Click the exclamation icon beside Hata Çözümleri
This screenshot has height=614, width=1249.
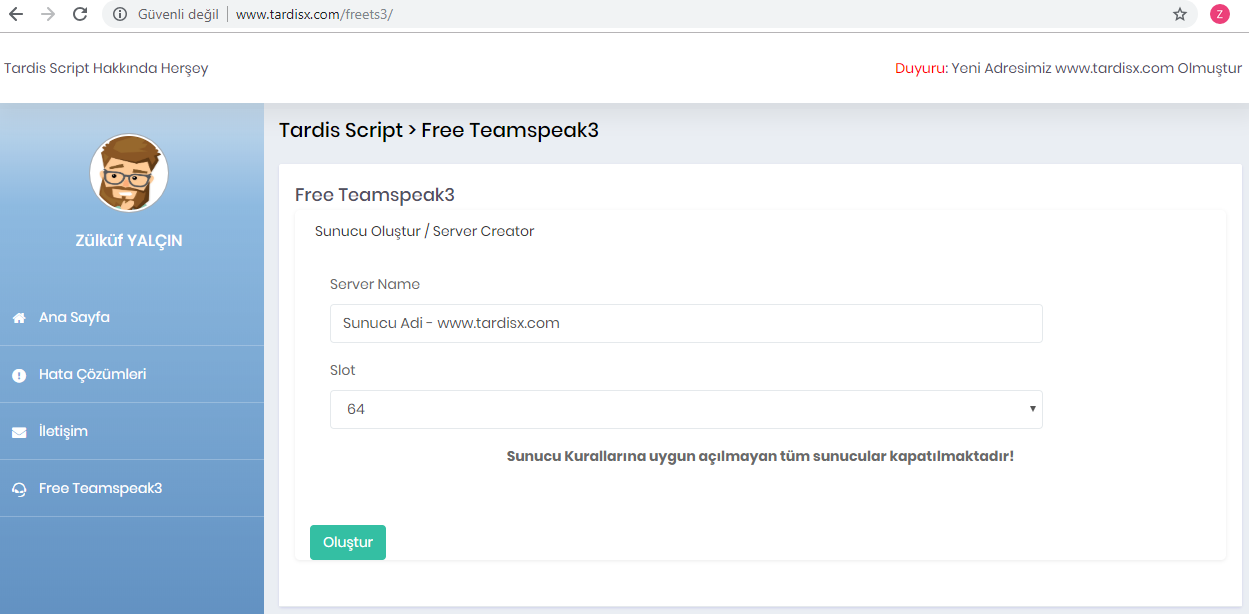point(19,375)
